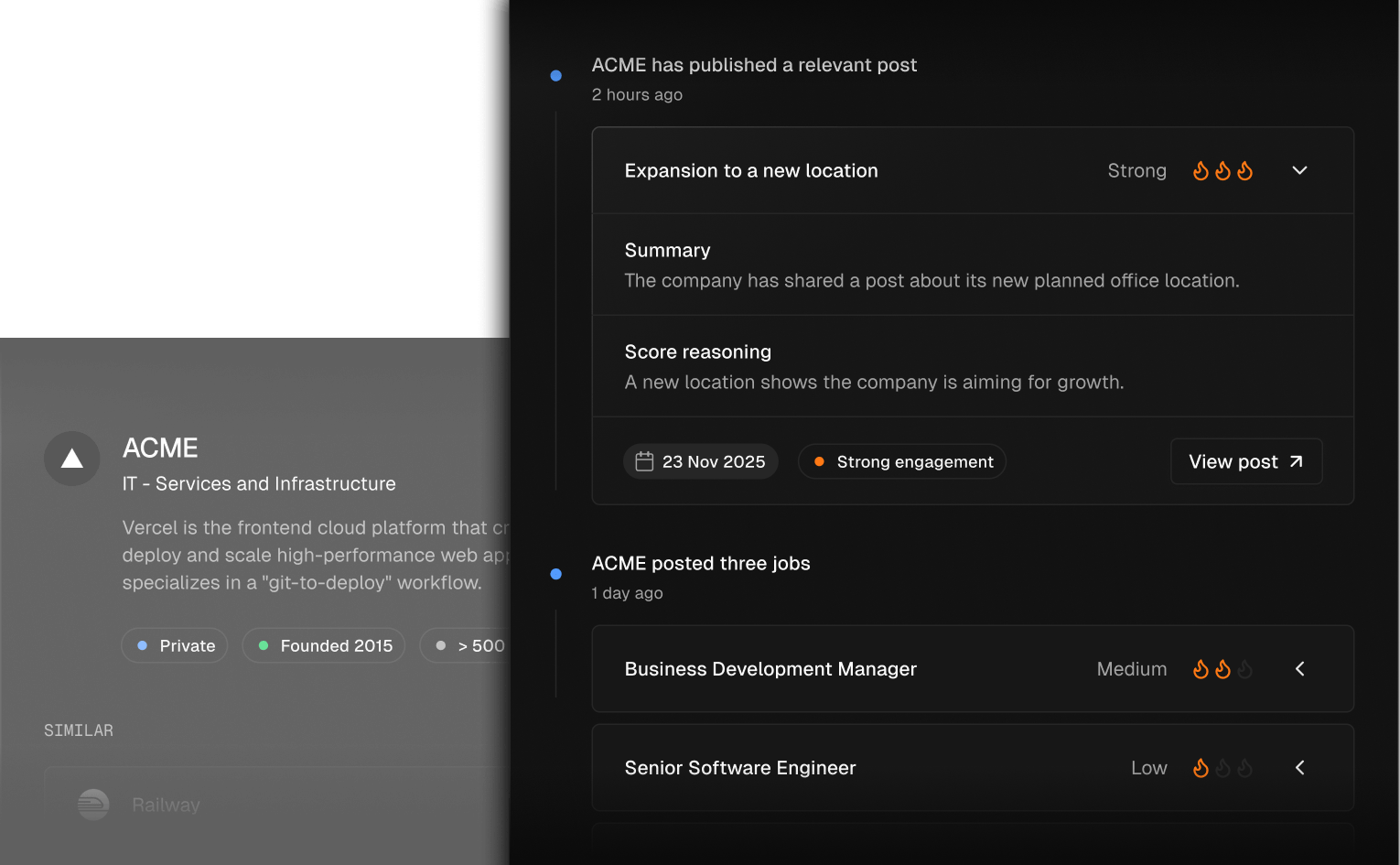Collapse the Expansion to a new location card

pyautogui.click(x=1299, y=171)
